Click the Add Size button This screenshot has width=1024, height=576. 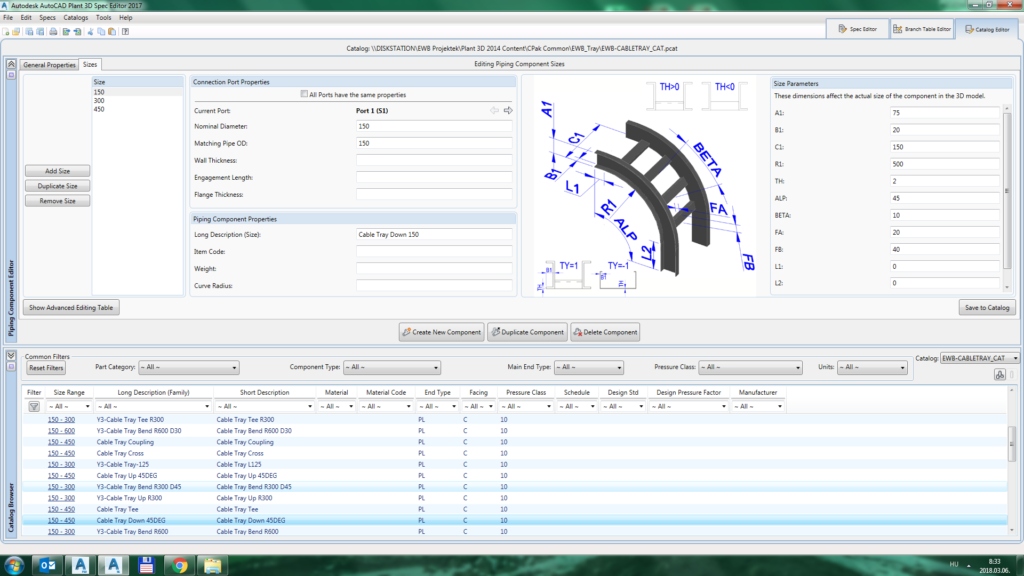pos(57,171)
